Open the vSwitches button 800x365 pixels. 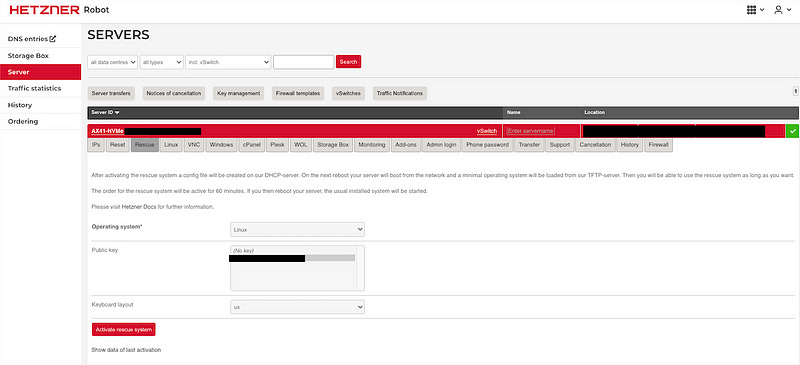(x=348, y=93)
